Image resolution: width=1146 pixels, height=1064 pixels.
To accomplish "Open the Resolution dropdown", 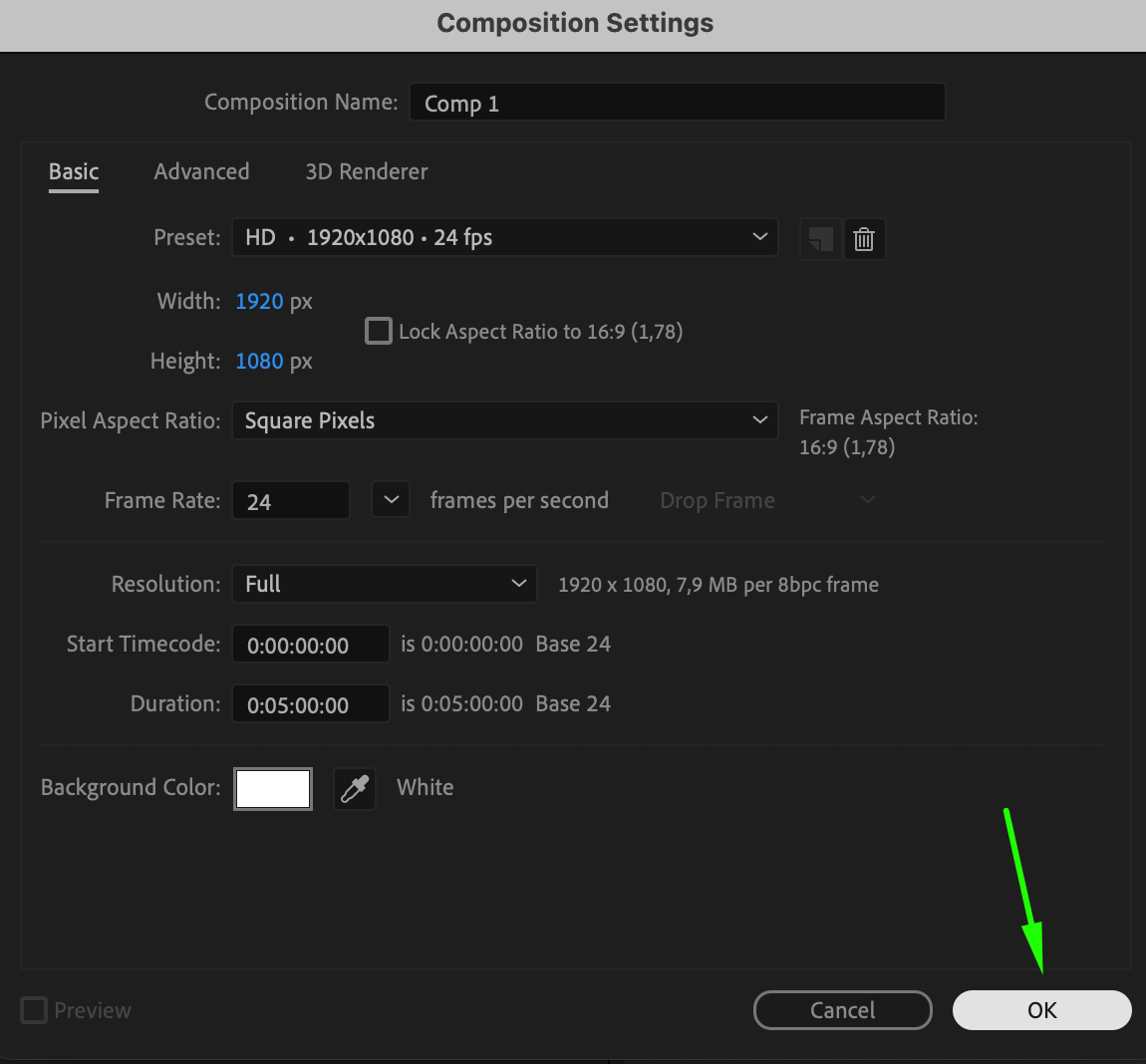I will [x=385, y=584].
